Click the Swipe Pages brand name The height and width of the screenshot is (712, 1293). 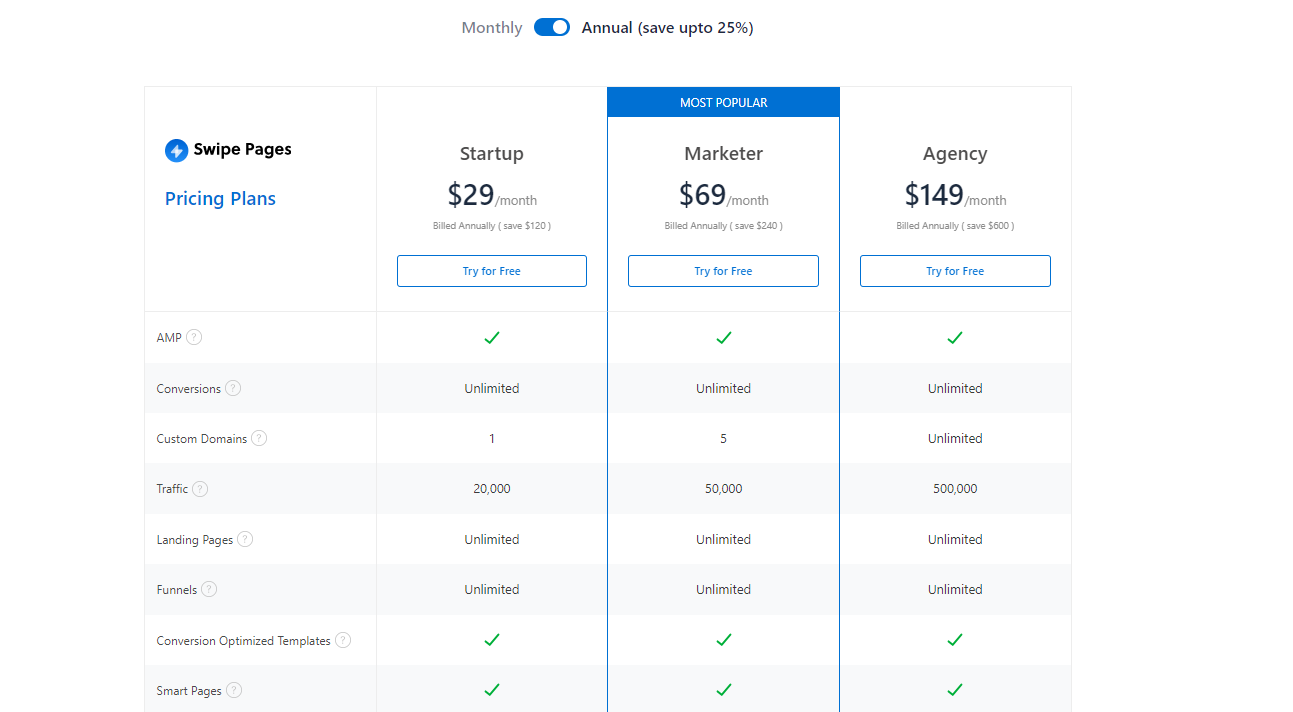pyautogui.click(x=243, y=150)
